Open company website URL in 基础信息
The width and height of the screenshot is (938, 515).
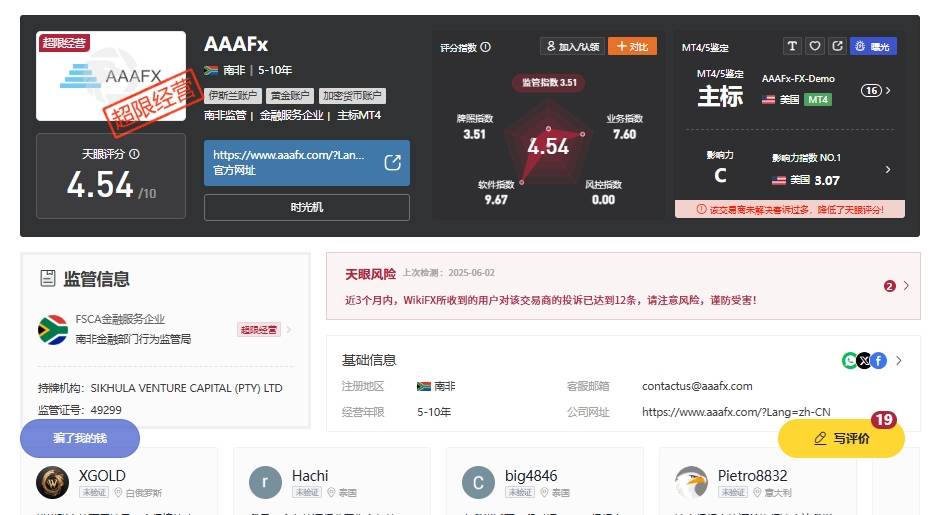tap(736, 412)
